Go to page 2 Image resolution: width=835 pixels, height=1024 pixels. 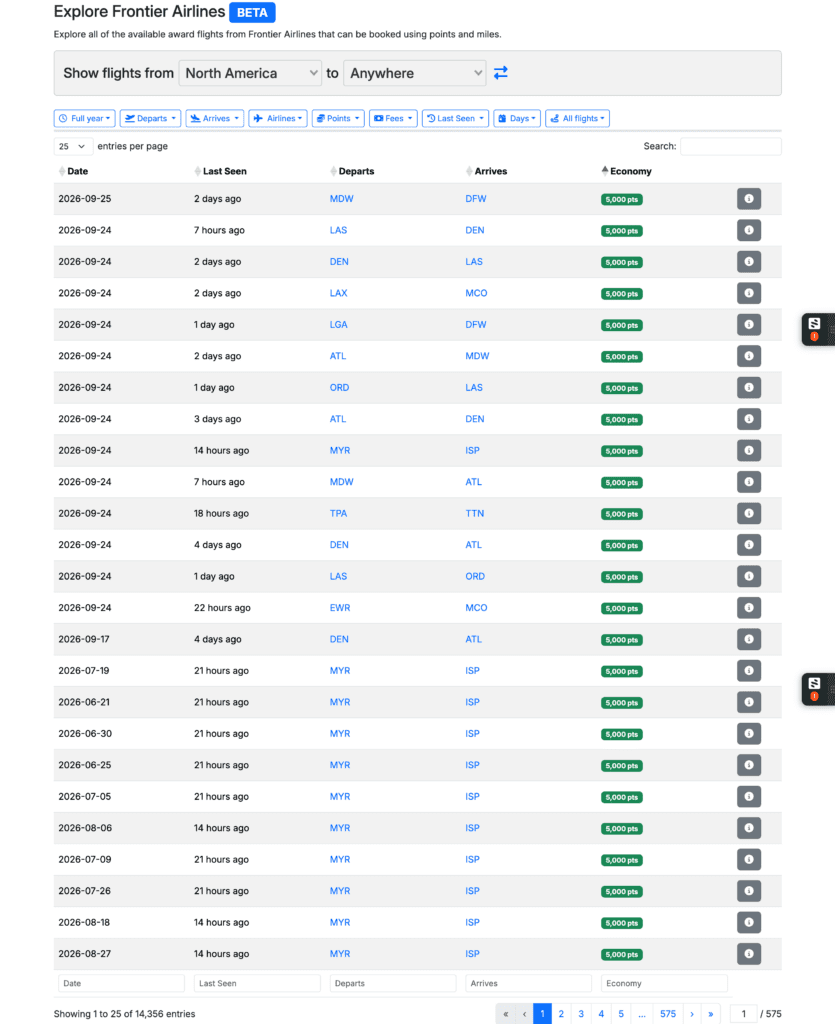pos(561,1014)
